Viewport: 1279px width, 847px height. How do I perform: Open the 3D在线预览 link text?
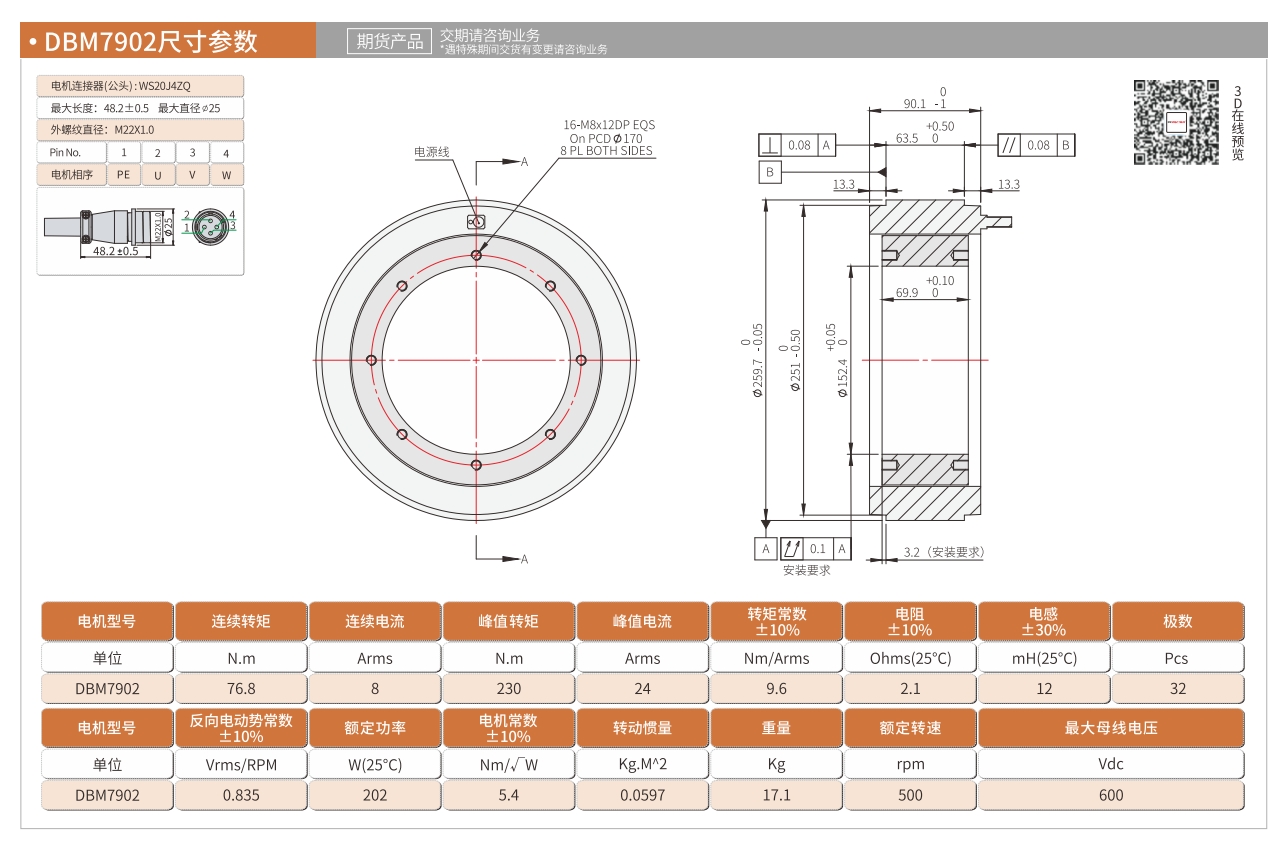pyautogui.click(x=1238, y=122)
